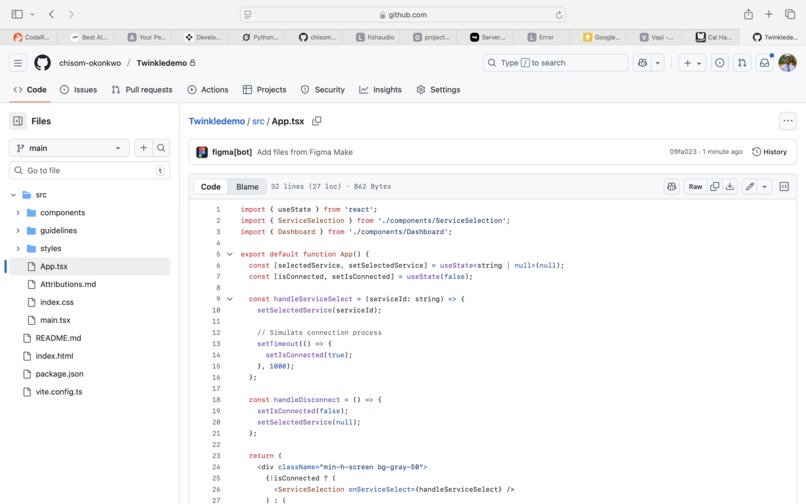Screen dimensions: 806x504
Task: Focus the Type / to search box
Action: pos(556,63)
